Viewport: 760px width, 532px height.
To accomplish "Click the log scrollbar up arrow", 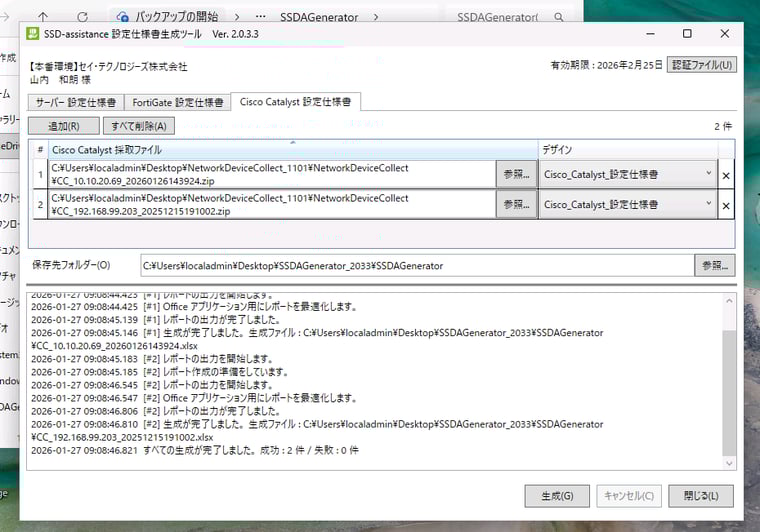I will point(729,300).
